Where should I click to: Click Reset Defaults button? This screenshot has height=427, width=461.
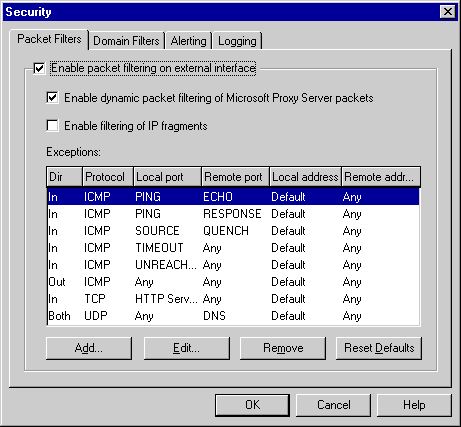pyautogui.click(x=379, y=348)
